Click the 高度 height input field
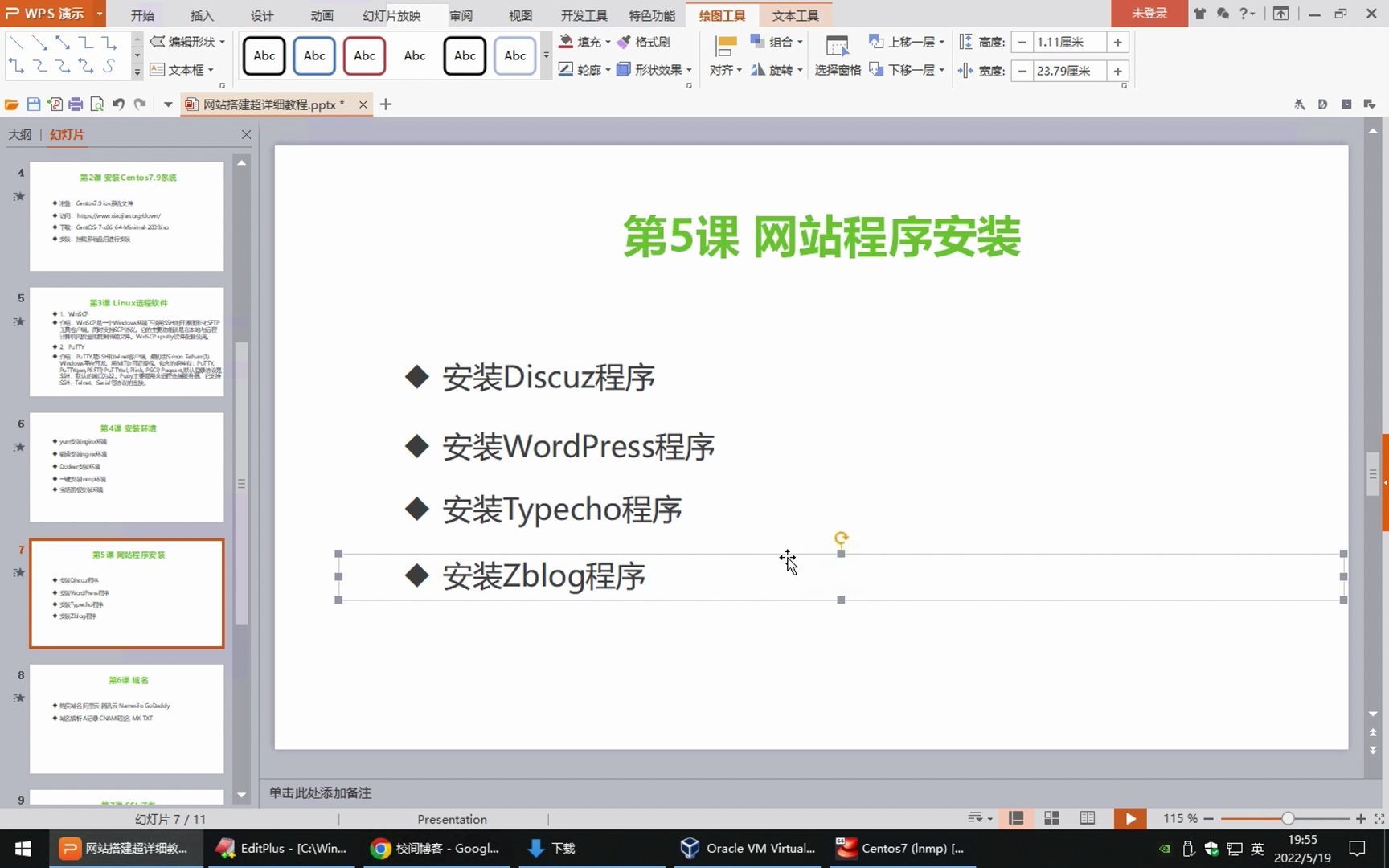The height and width of the screenshot is (868, 1389). tap(1069, 42)
